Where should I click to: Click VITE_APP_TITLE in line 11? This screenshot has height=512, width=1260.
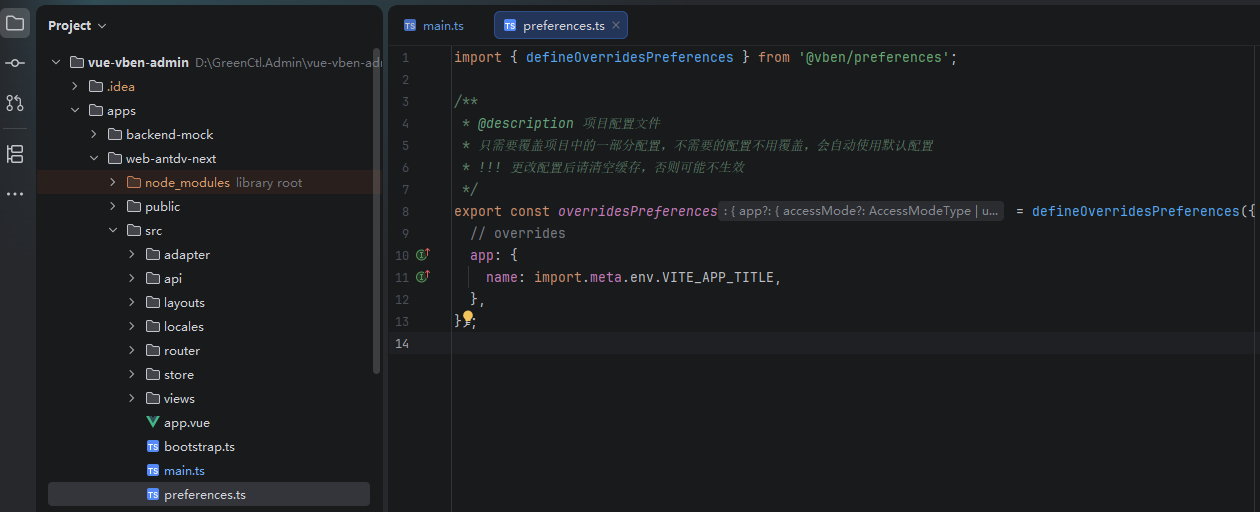717,277
